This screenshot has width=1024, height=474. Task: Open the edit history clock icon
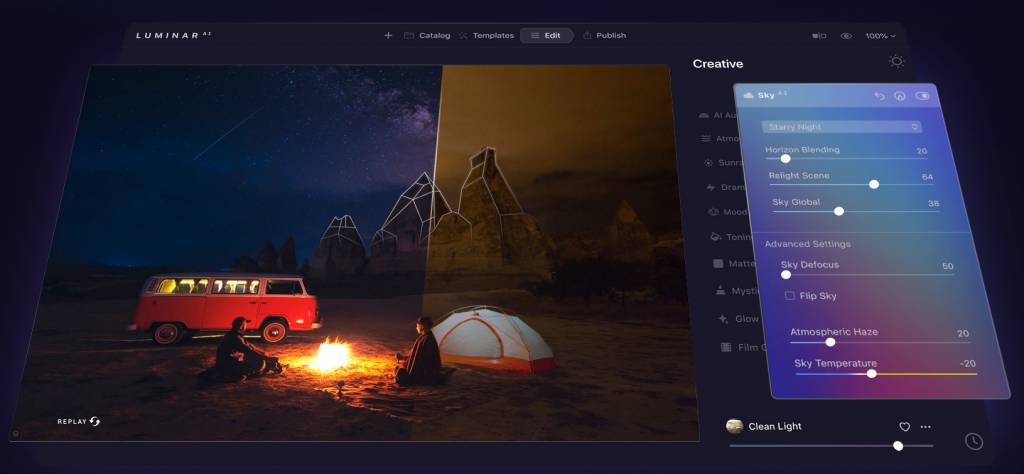[973, 441]
